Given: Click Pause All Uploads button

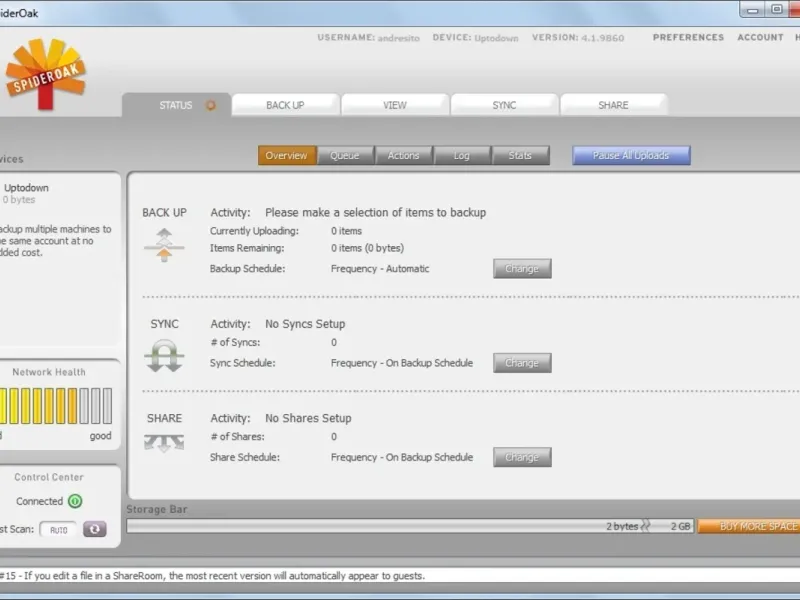Looking at the screenshot, I should 631,156.
